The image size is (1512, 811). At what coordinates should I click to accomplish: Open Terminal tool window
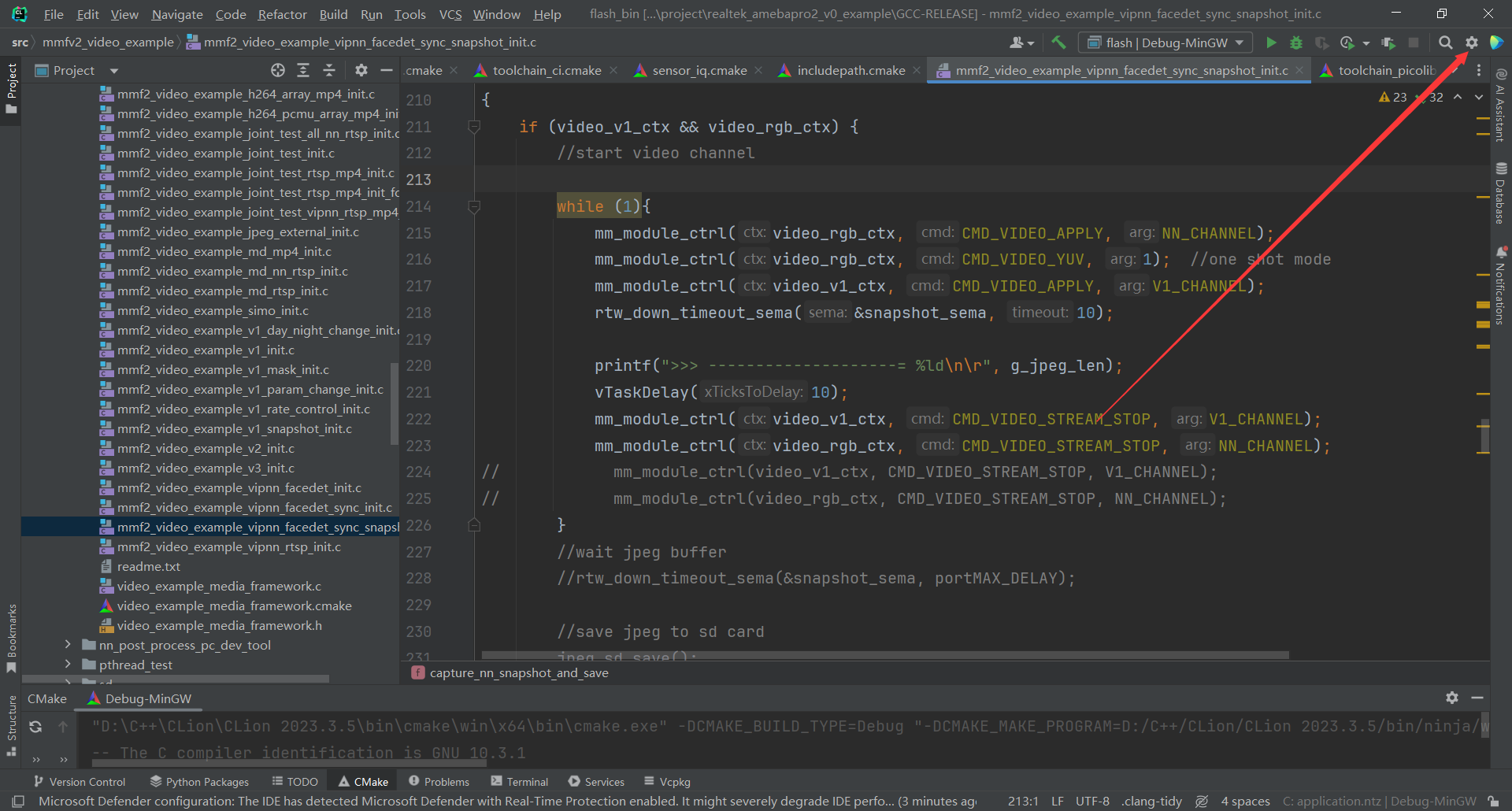520,781
